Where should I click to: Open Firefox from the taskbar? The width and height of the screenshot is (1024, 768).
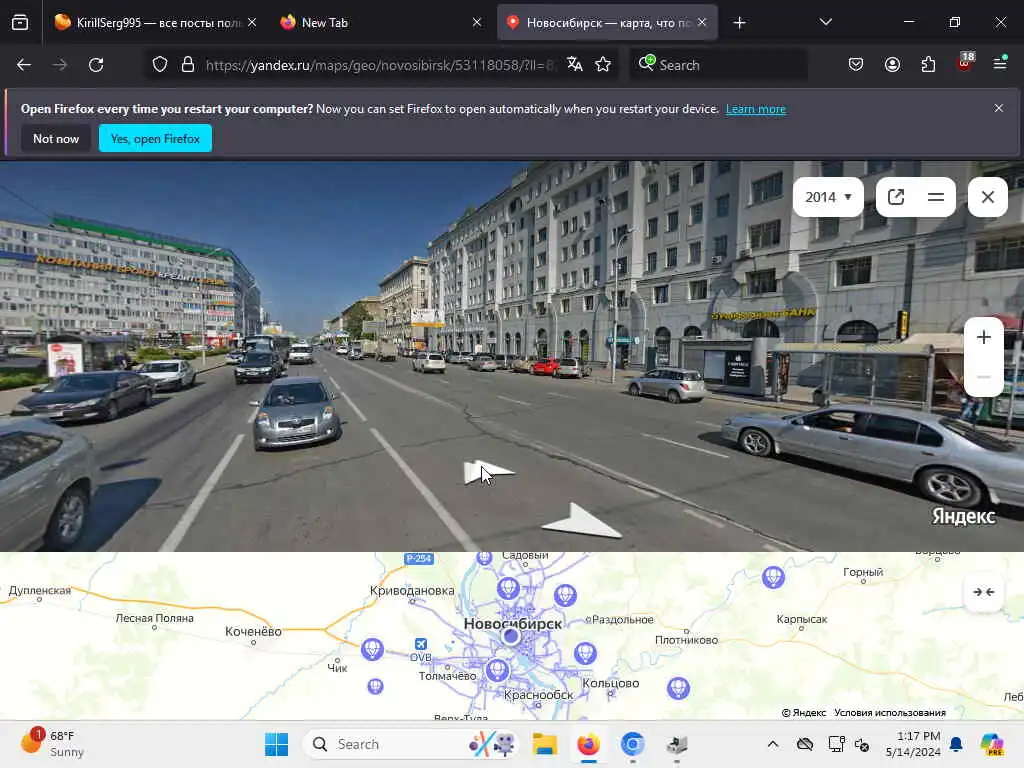[x=588, y=744]
